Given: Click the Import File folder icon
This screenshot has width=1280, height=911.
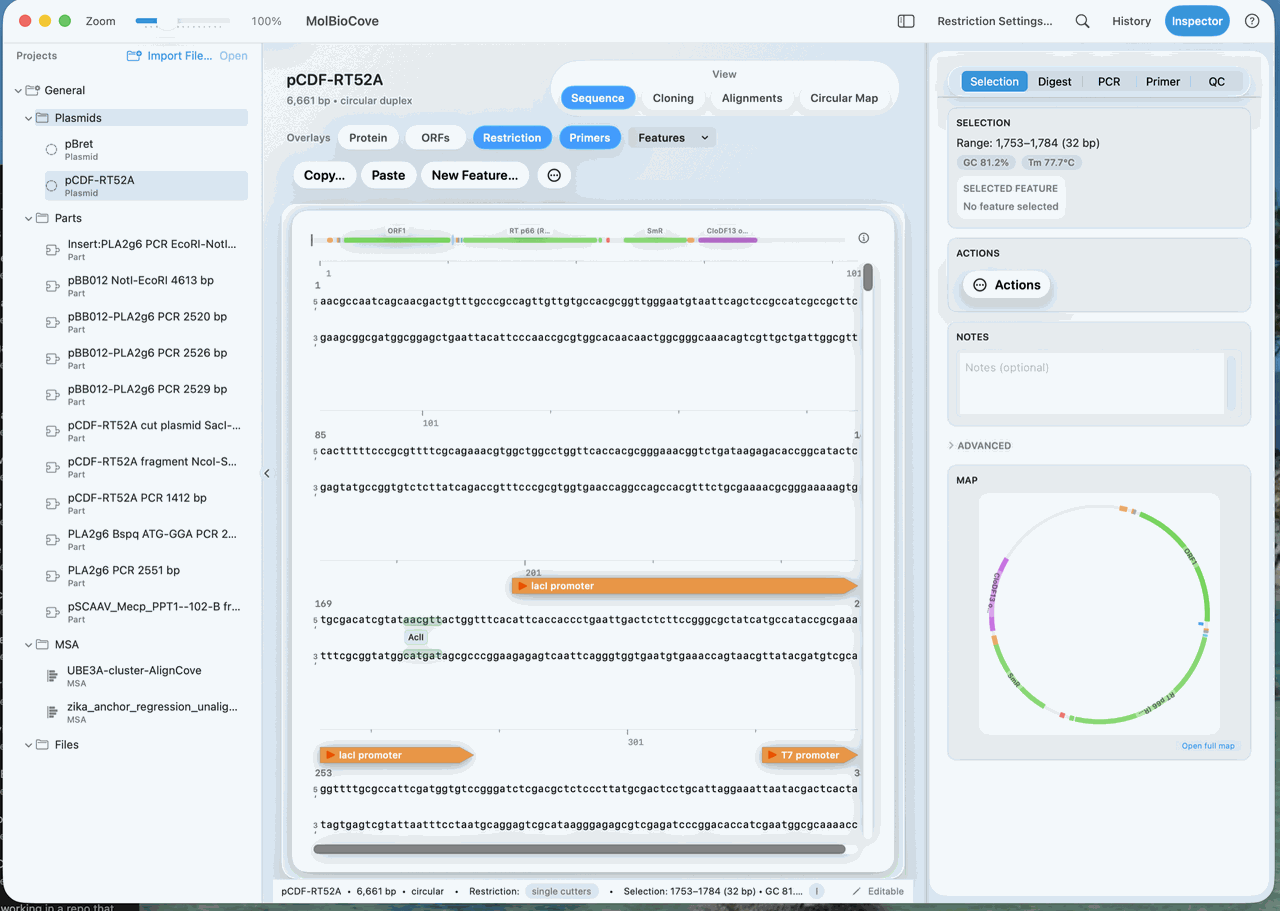Looking at the screenshot, I should pos(134,56).
